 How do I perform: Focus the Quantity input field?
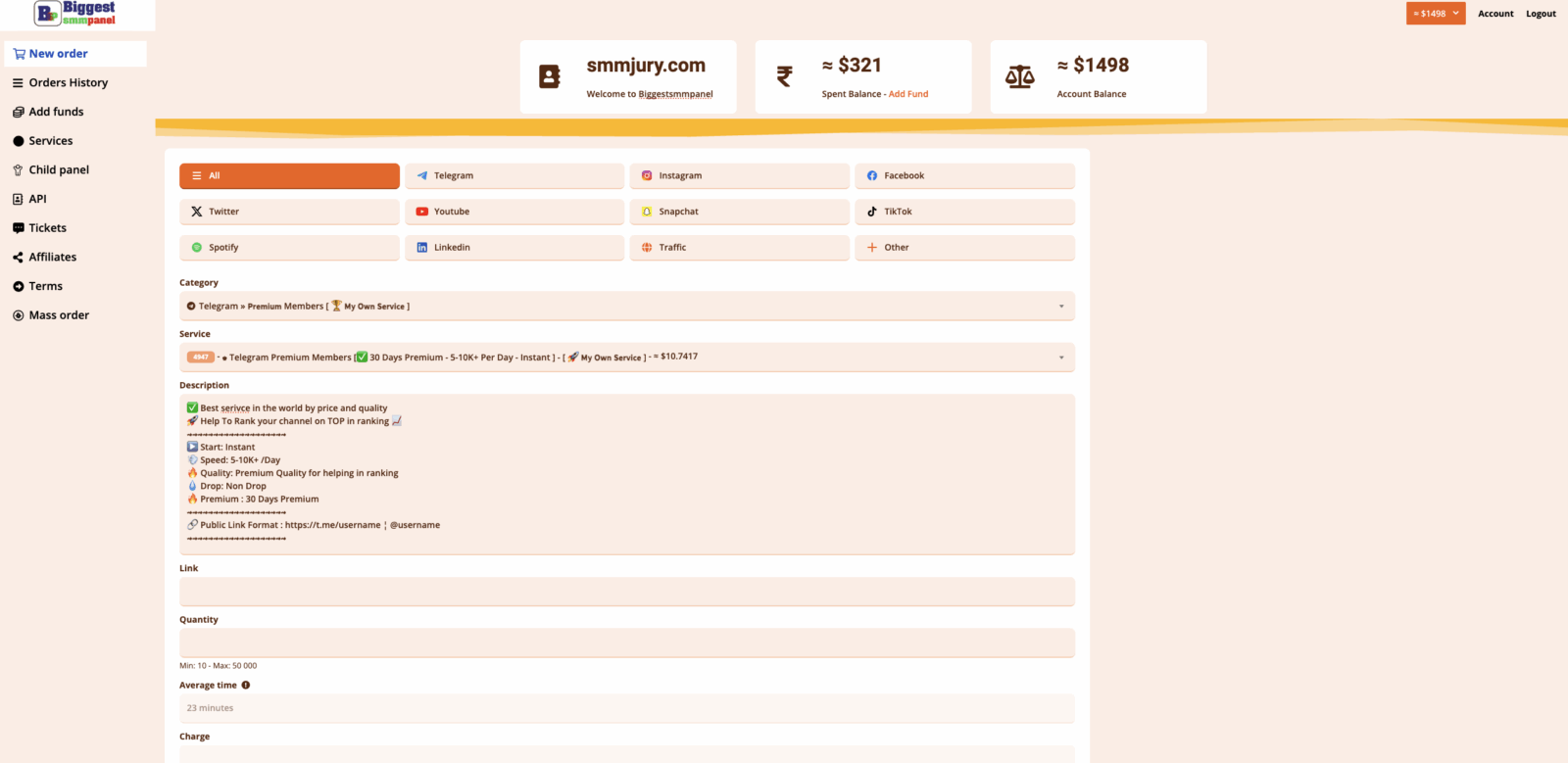pyautogui.click(x=627, y=644)
